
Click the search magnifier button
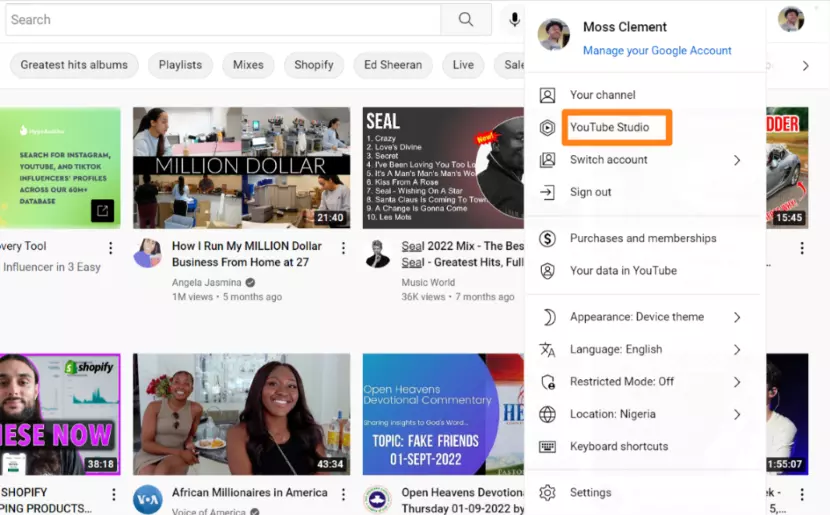tap(466, 19)
